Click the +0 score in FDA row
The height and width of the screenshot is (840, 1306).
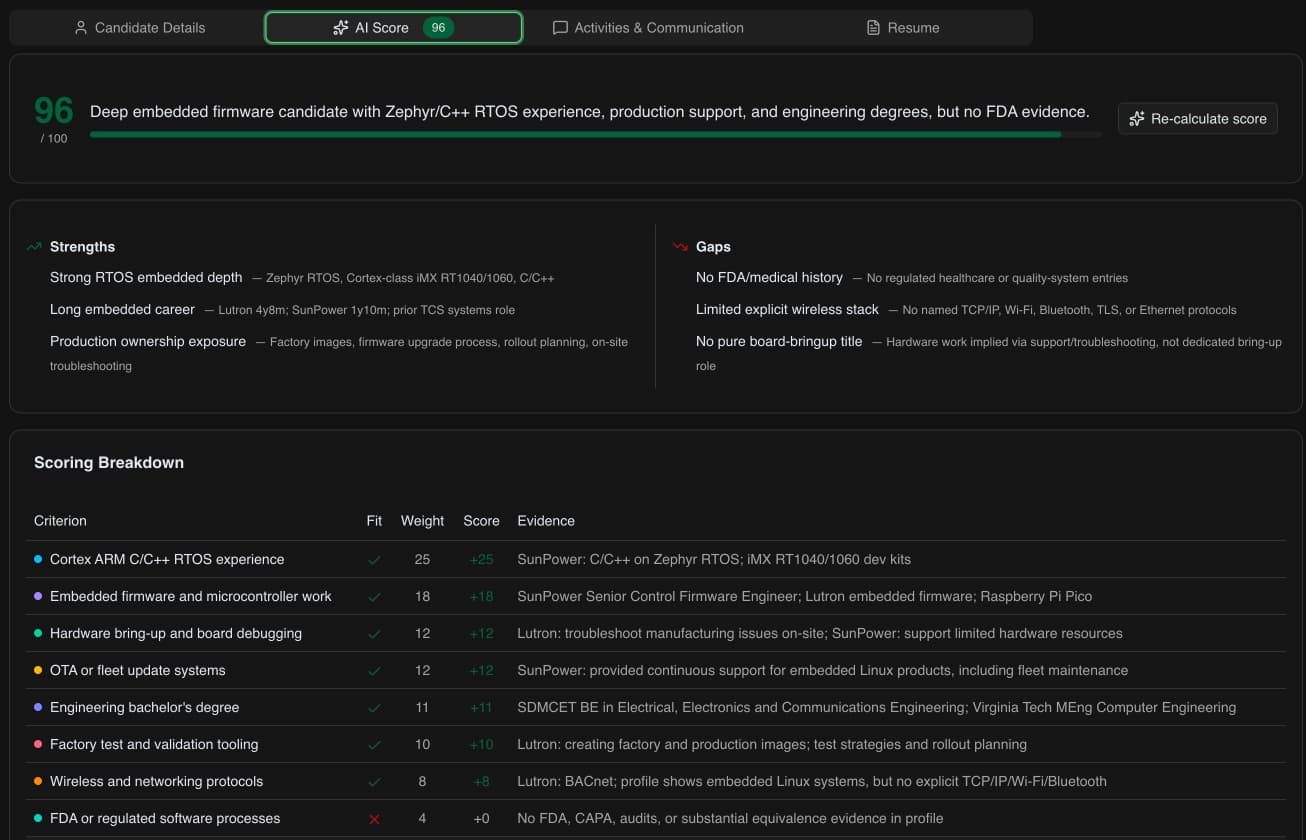tap(481, 819)
